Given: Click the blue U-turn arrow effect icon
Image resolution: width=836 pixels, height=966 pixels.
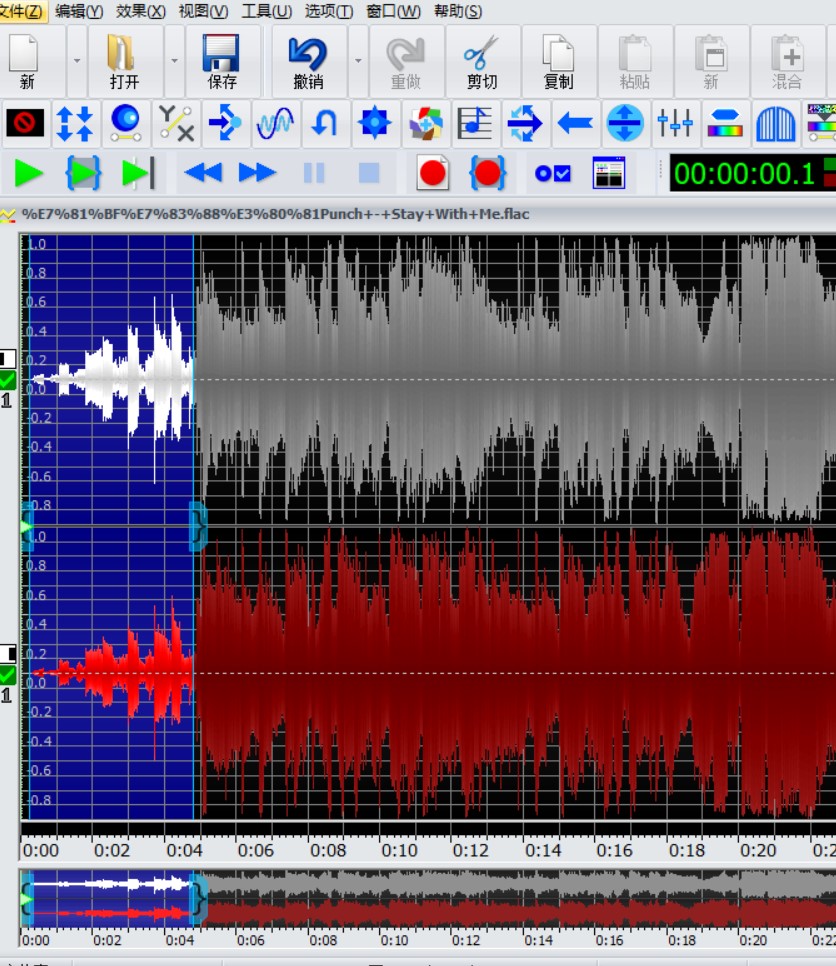Looking at the screenshot, I should click(x=325, y=123).
